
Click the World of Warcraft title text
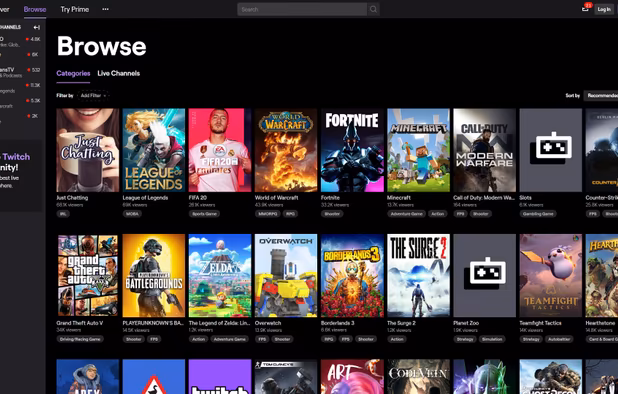tap(276, 197)
